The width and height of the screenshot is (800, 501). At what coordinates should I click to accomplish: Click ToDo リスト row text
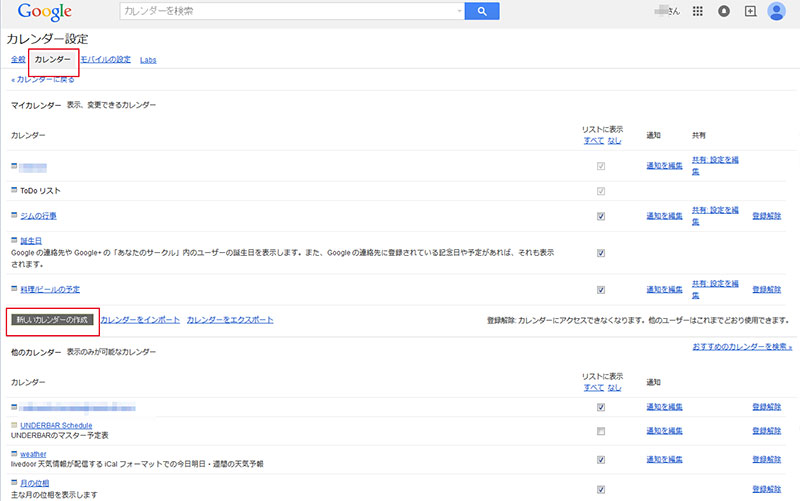point(40,191)
